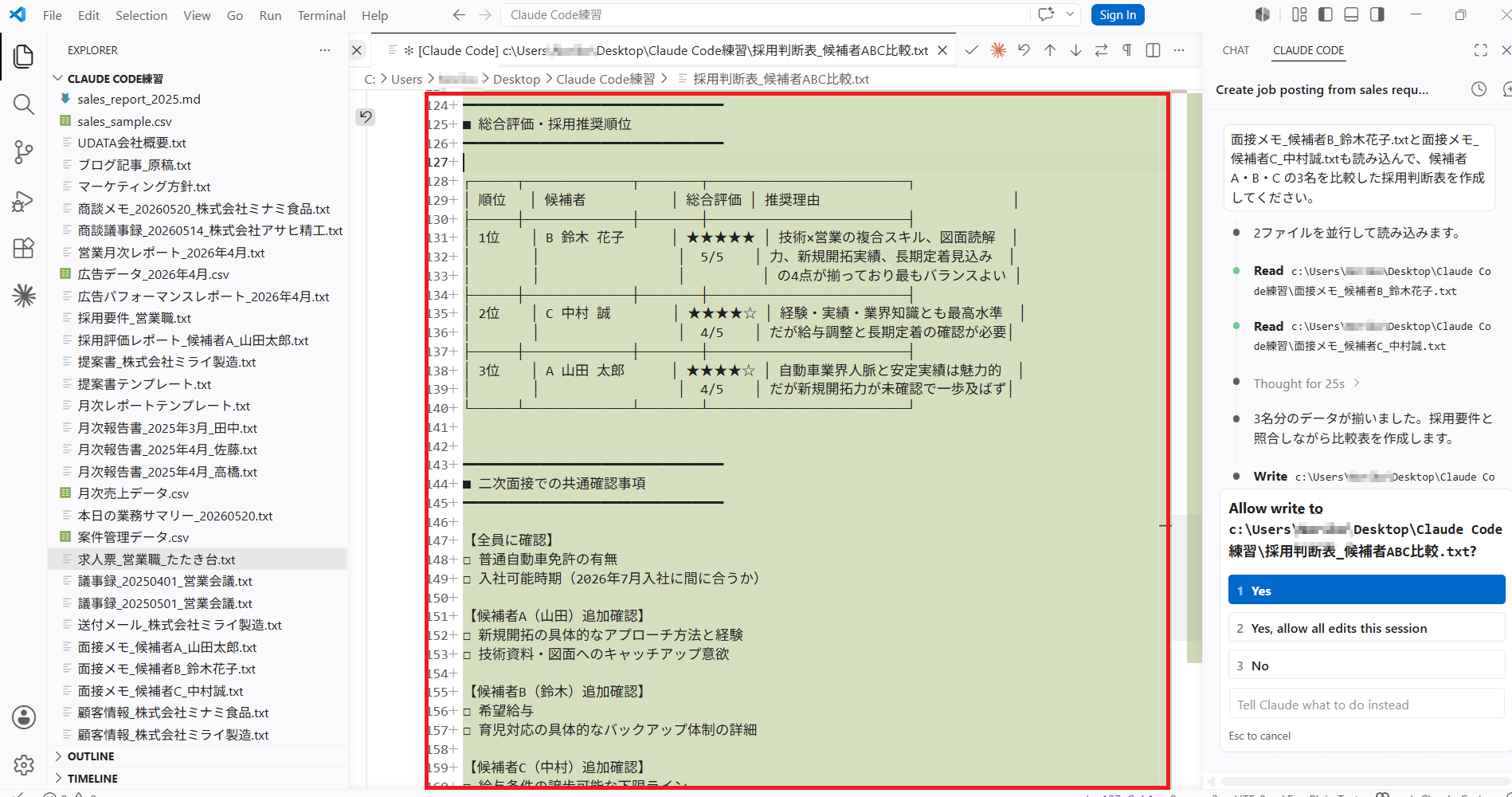This screenshot has height=797, width=1512.
Task: Close the 採用判断表_候補者ABC比較.txt editor tab
Action: point(942,50)
